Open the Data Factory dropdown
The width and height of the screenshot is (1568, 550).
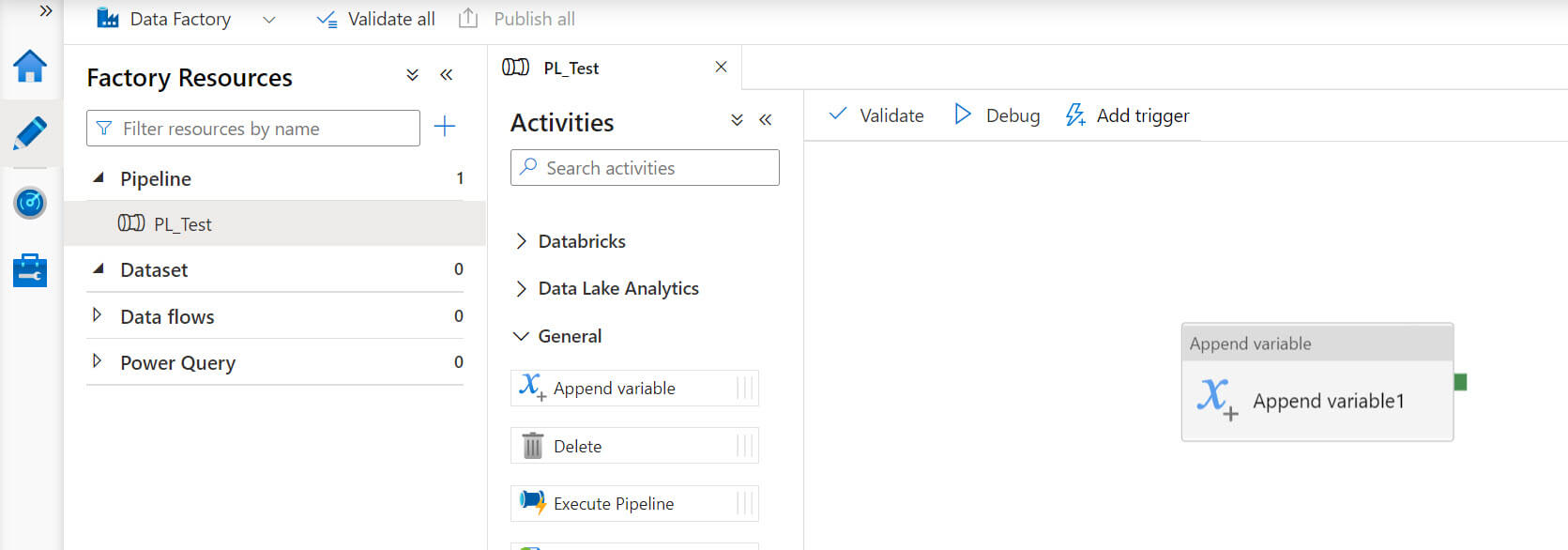coord(268,20)
